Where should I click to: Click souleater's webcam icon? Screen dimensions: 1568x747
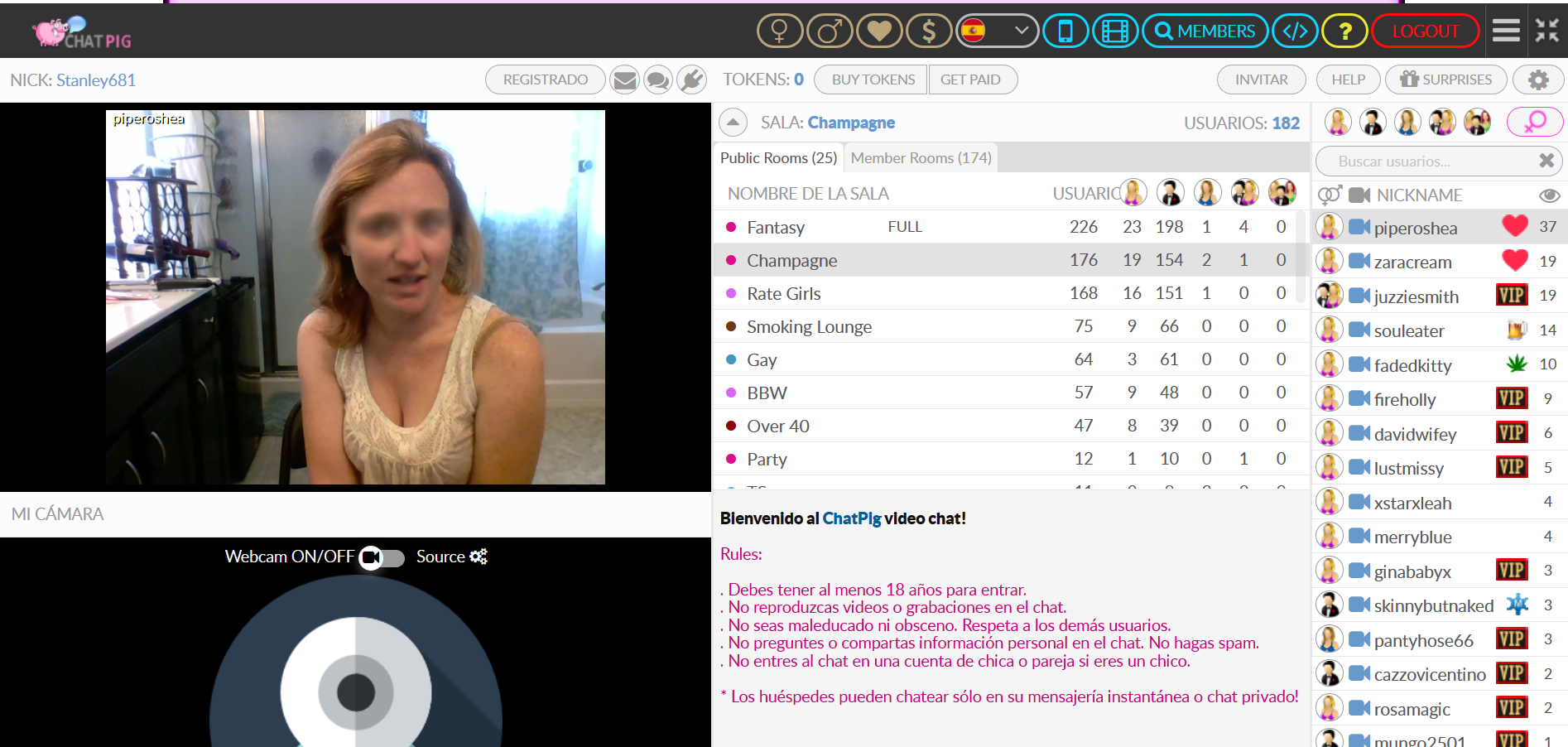(1359, 330)
